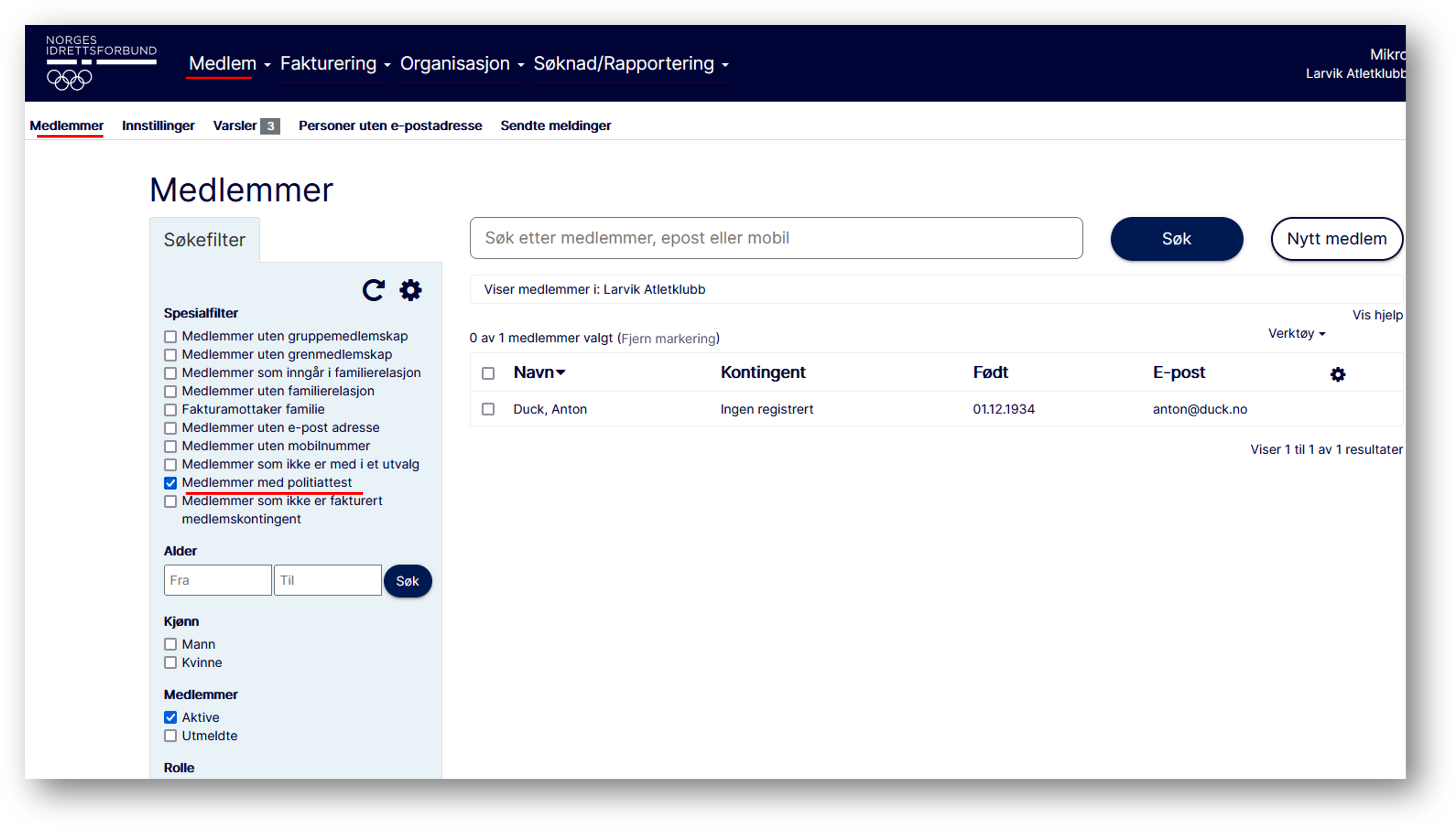The height and width of the screenshot is (829, 1456).
Task: Enable Medlemmer som inngår i familierelasjon
Action: (x=170, y=373)
